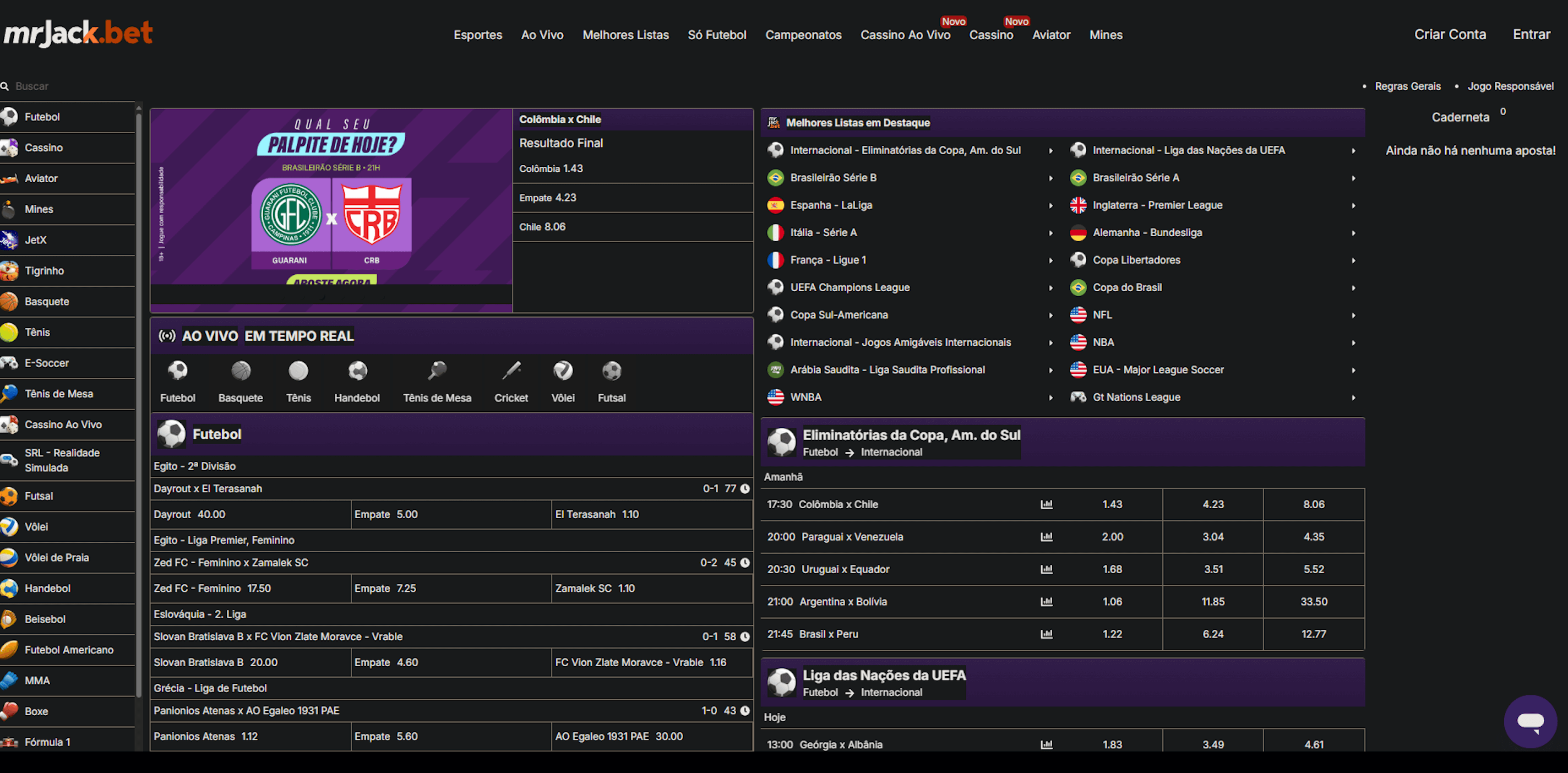Expand Copa Libertadores list arrow
This screenshot has width=1568, height=773.
1353,260
